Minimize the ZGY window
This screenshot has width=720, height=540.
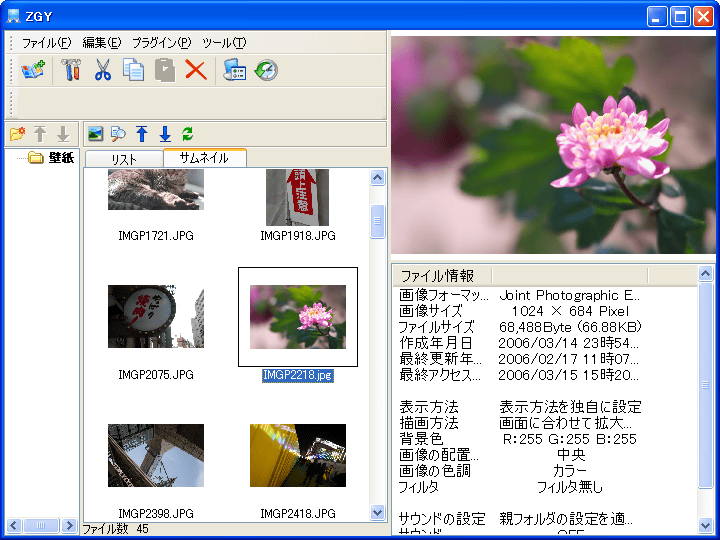coord(657,17)
